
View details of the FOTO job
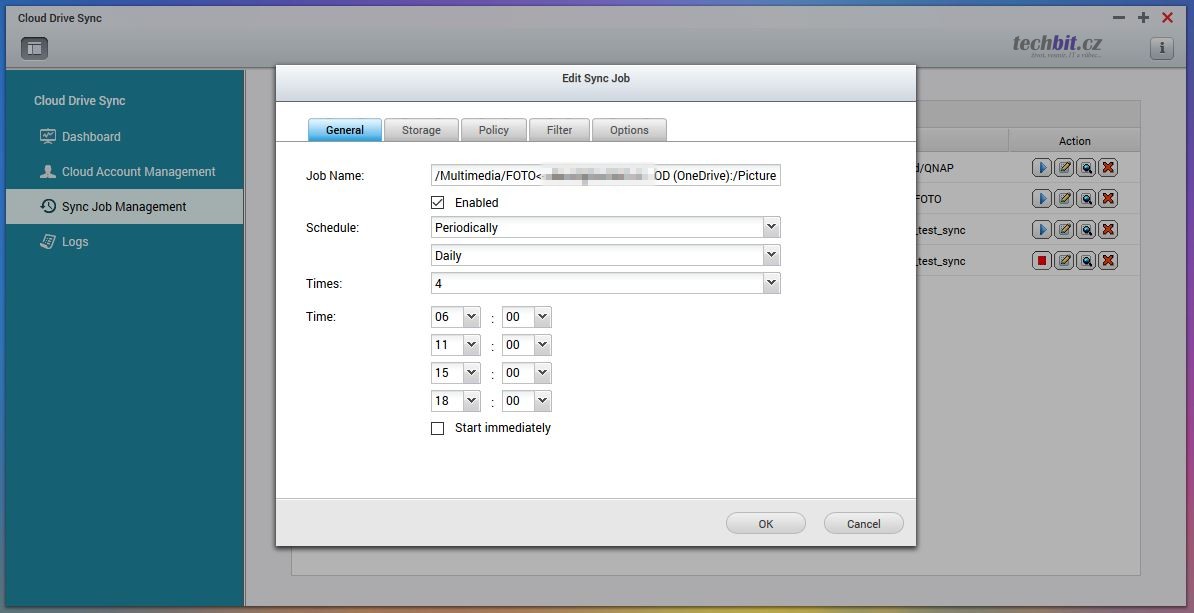pos(1086,199)
